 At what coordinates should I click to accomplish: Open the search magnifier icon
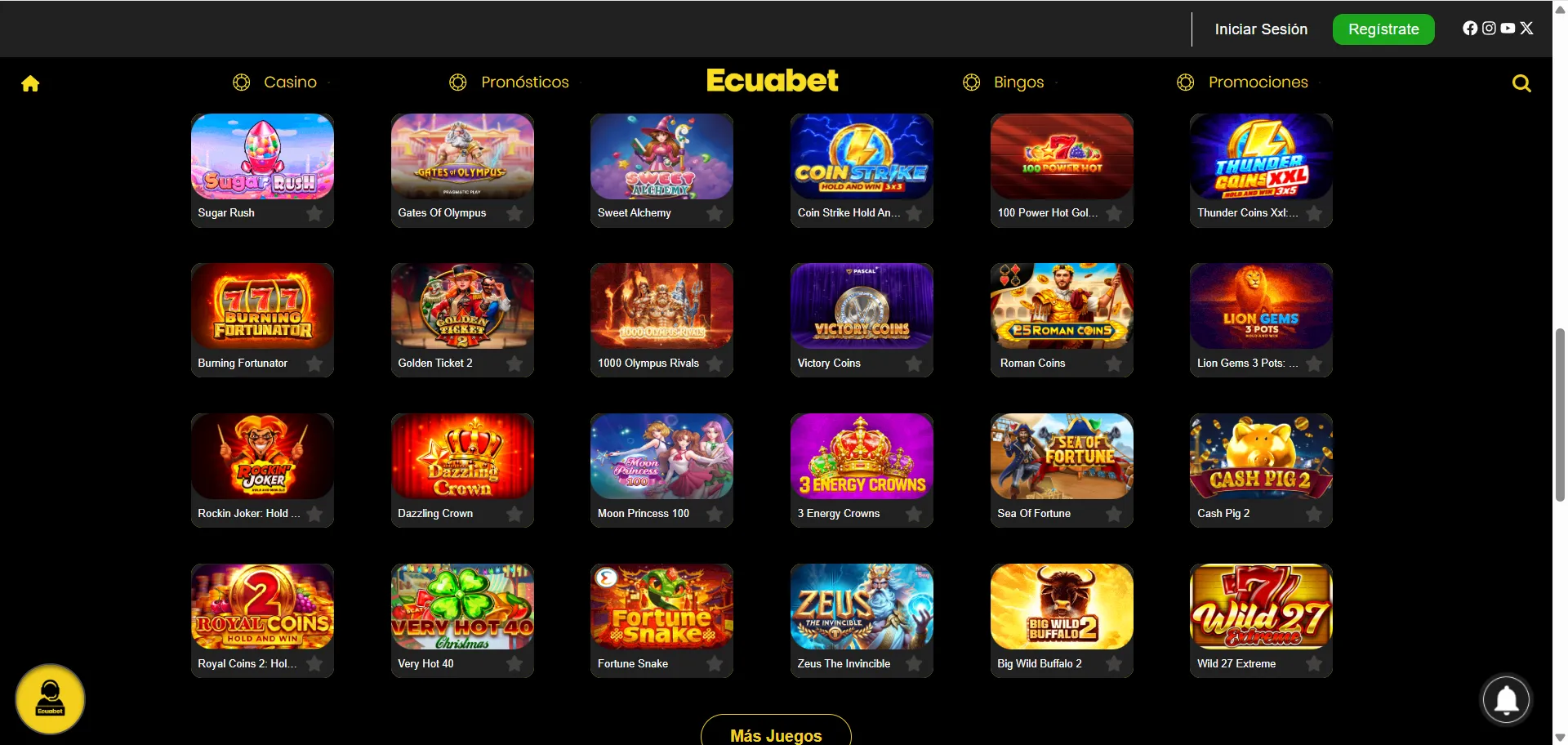[x=1521, y=83]
